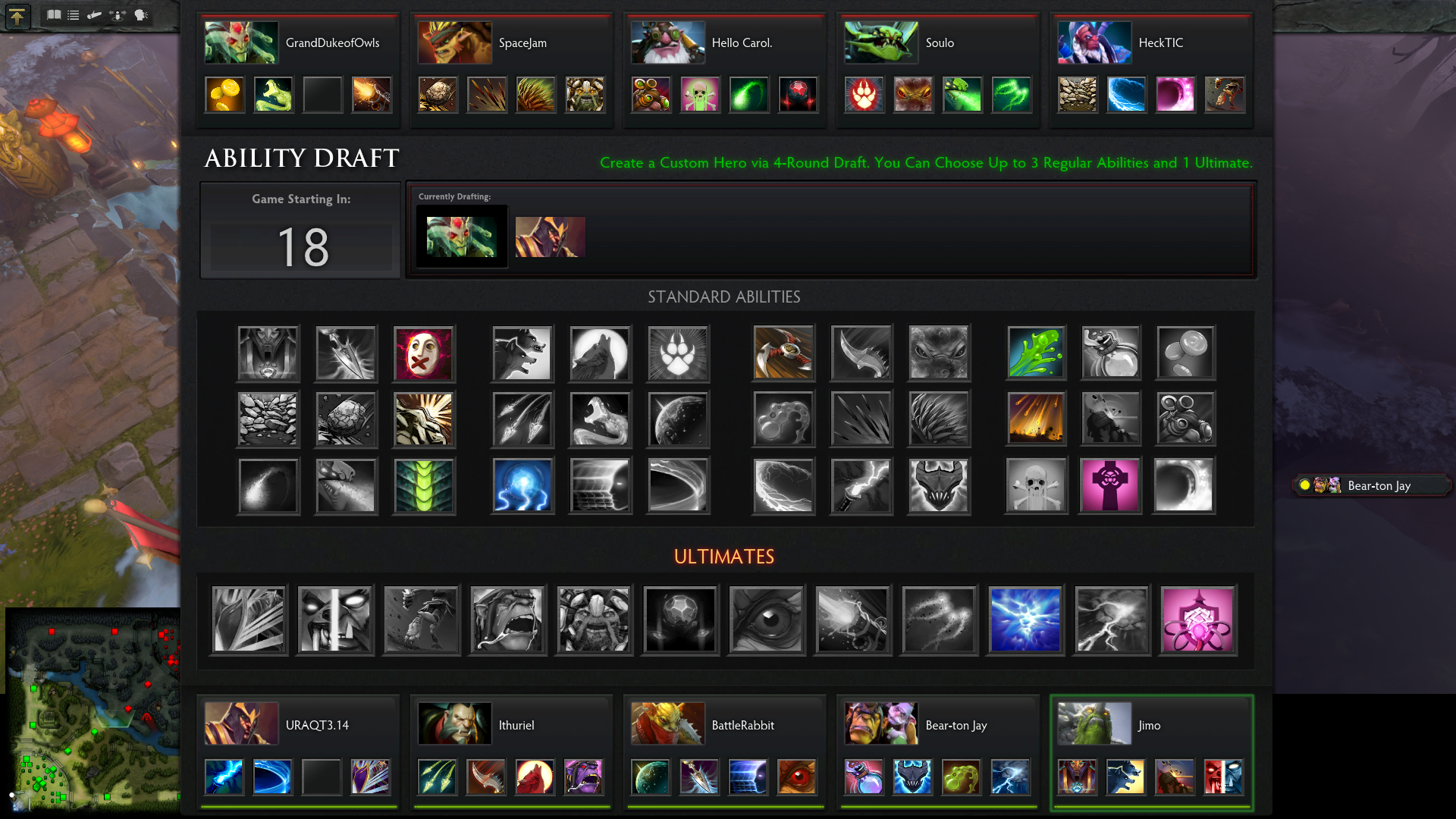The width and height of the screenshot is (1456, 819).
Task: Select the pink ornate emblem ultimate
Action: pyautogui.click(x=1198, y=620)
